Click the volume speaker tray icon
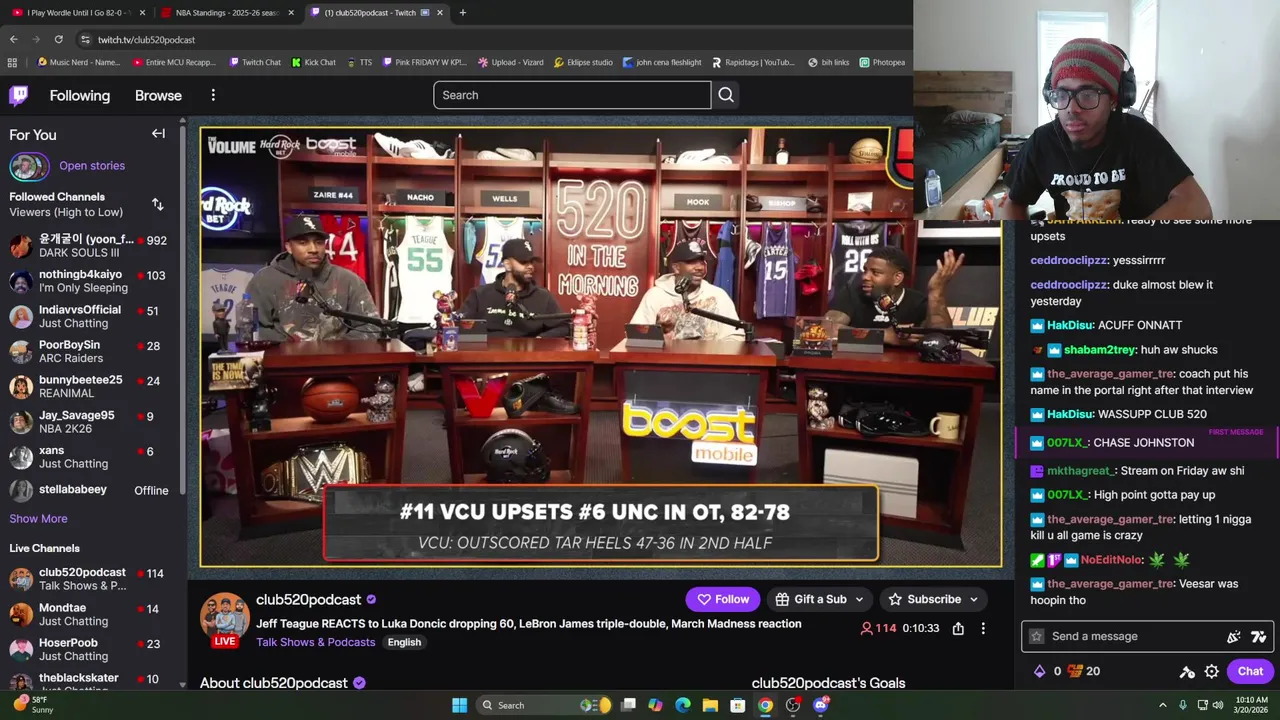The image size is (1280, 720). click(1218, 705)
